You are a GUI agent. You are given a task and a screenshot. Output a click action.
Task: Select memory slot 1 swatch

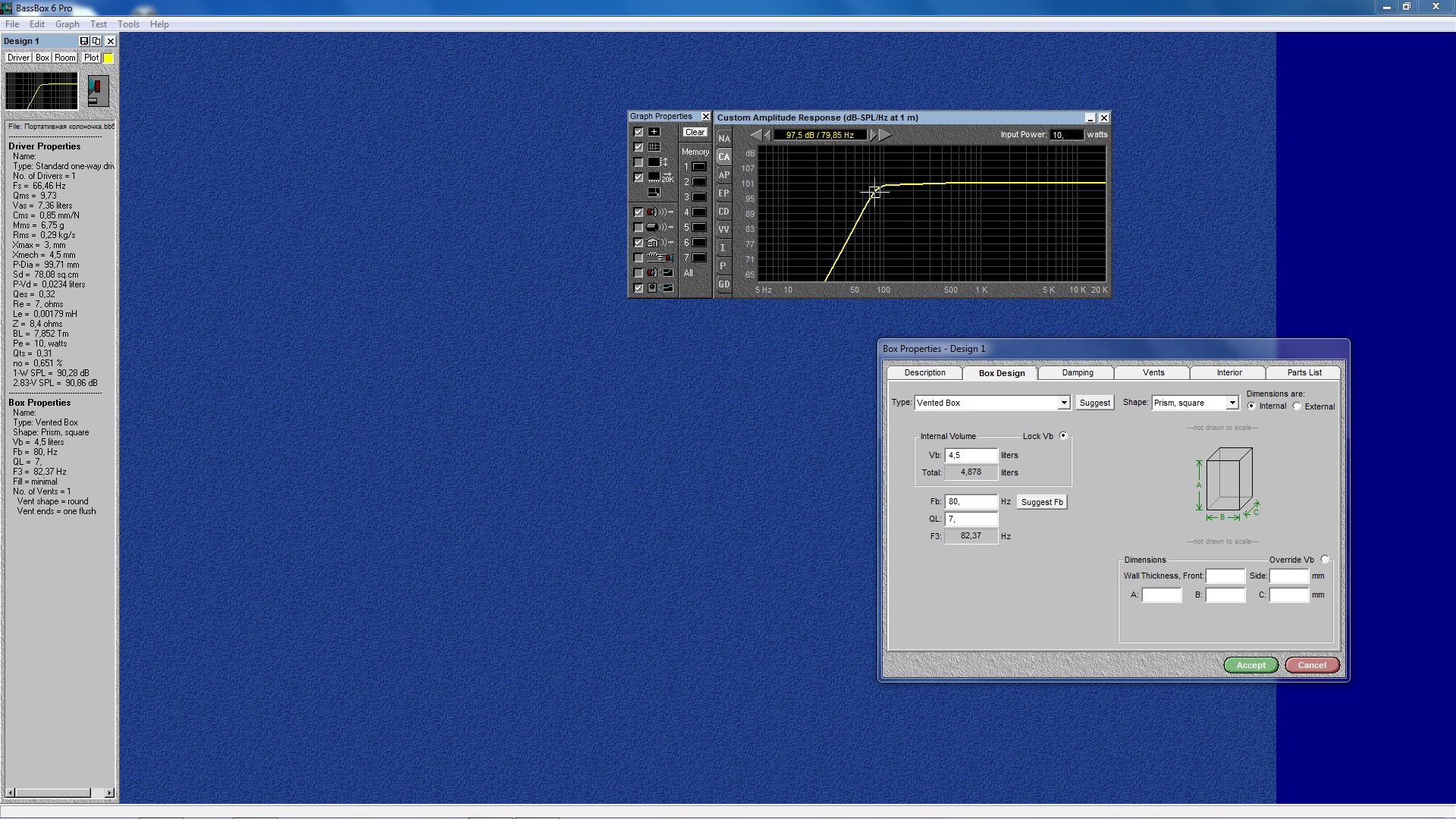699,167
